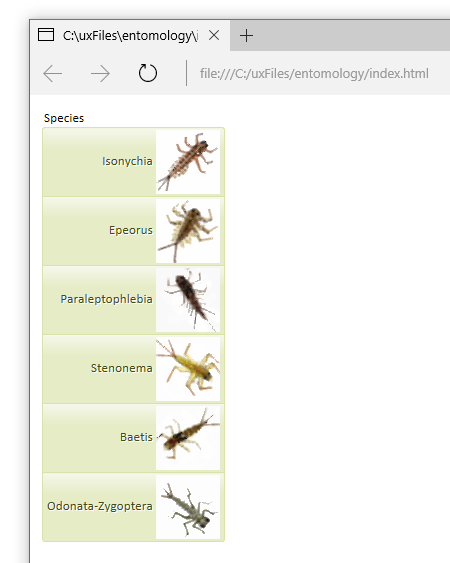Pick the Baetis label

coord(136,437)
